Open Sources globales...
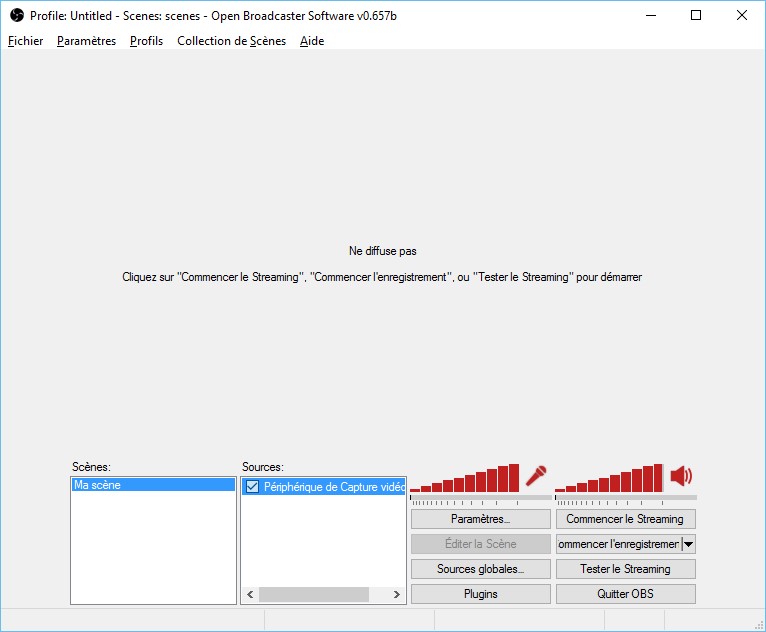The width and height of the screenshot is (766, 632). tap(480, 569)
